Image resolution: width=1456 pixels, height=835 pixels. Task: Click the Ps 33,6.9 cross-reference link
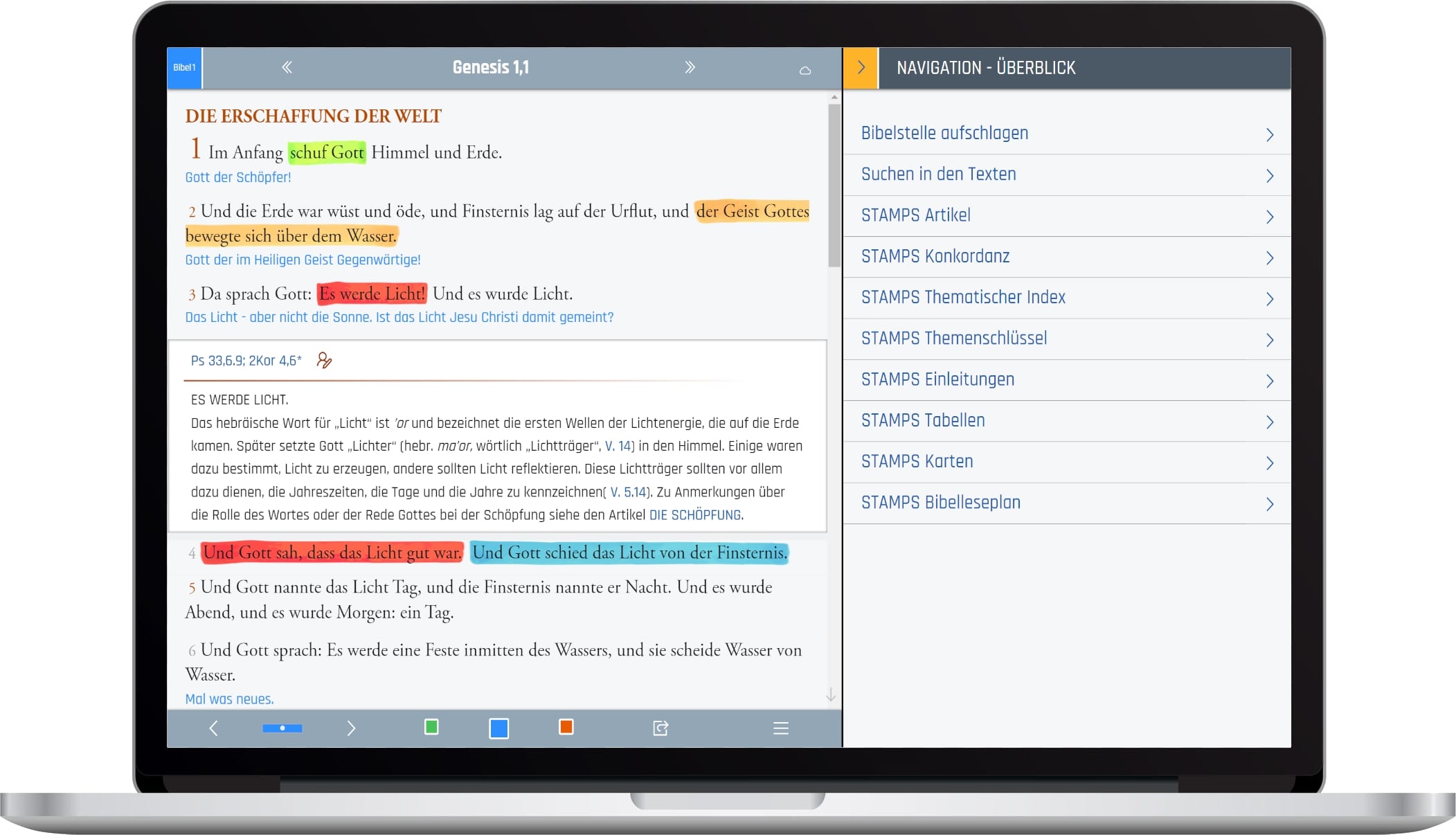coord(217,361)
